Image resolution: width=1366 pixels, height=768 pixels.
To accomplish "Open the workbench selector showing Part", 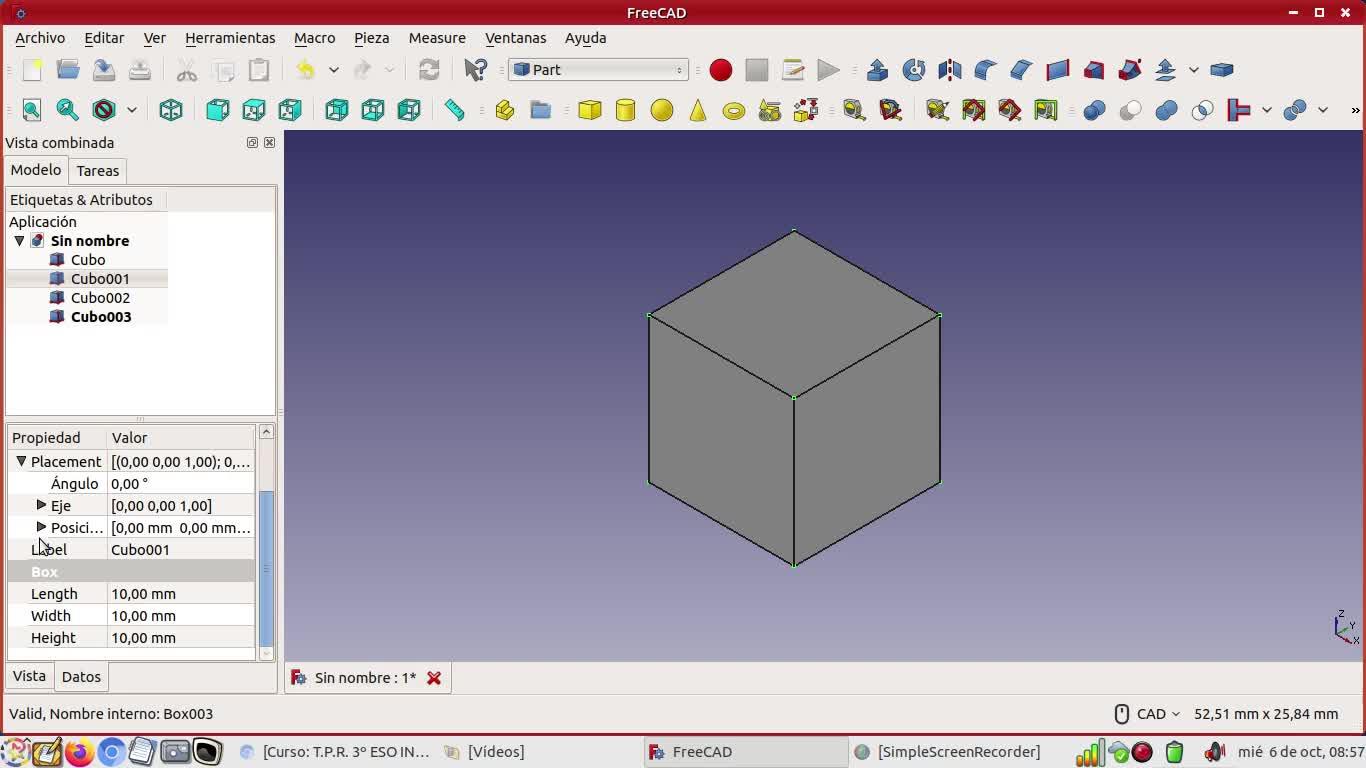I will pos(598,70).
